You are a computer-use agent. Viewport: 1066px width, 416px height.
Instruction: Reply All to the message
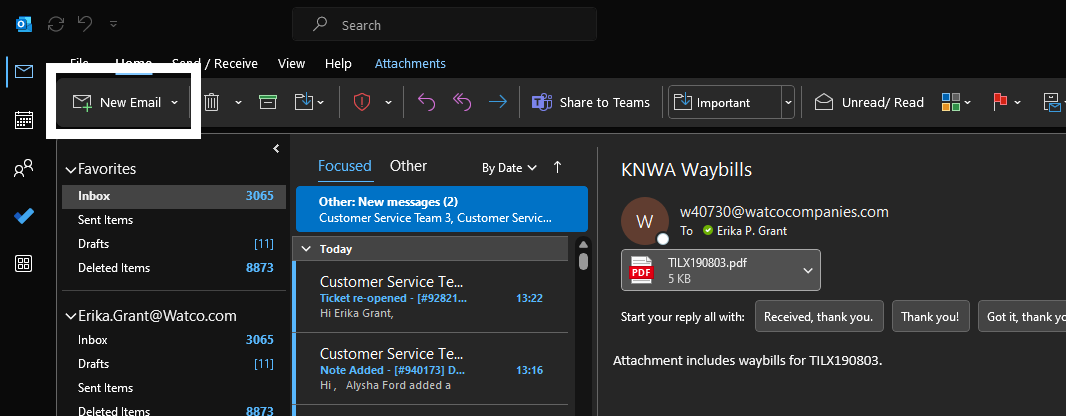tap(462, 103)
